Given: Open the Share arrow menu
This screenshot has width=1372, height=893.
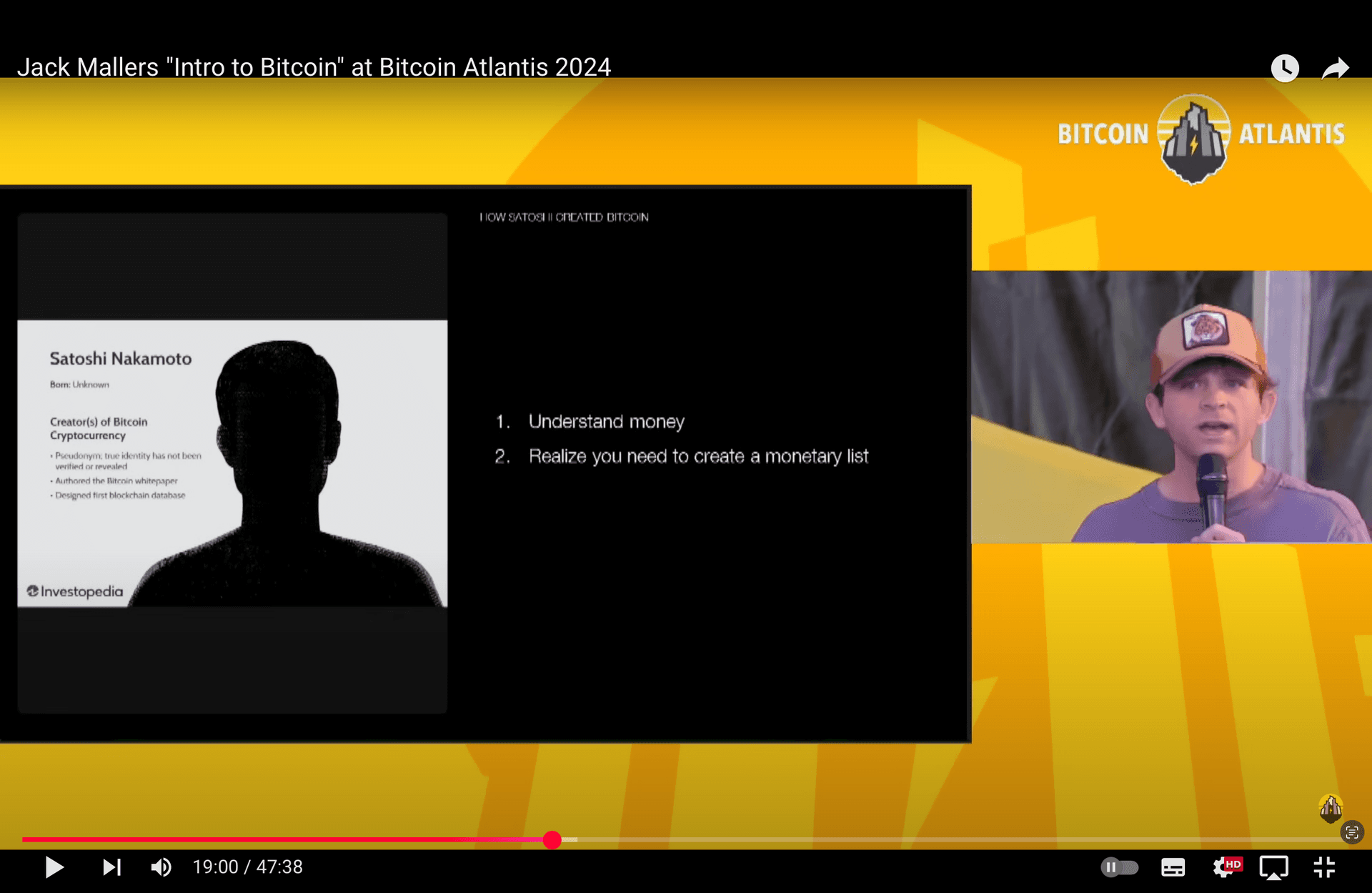Looking at the screenshot, I should 1335,69.
